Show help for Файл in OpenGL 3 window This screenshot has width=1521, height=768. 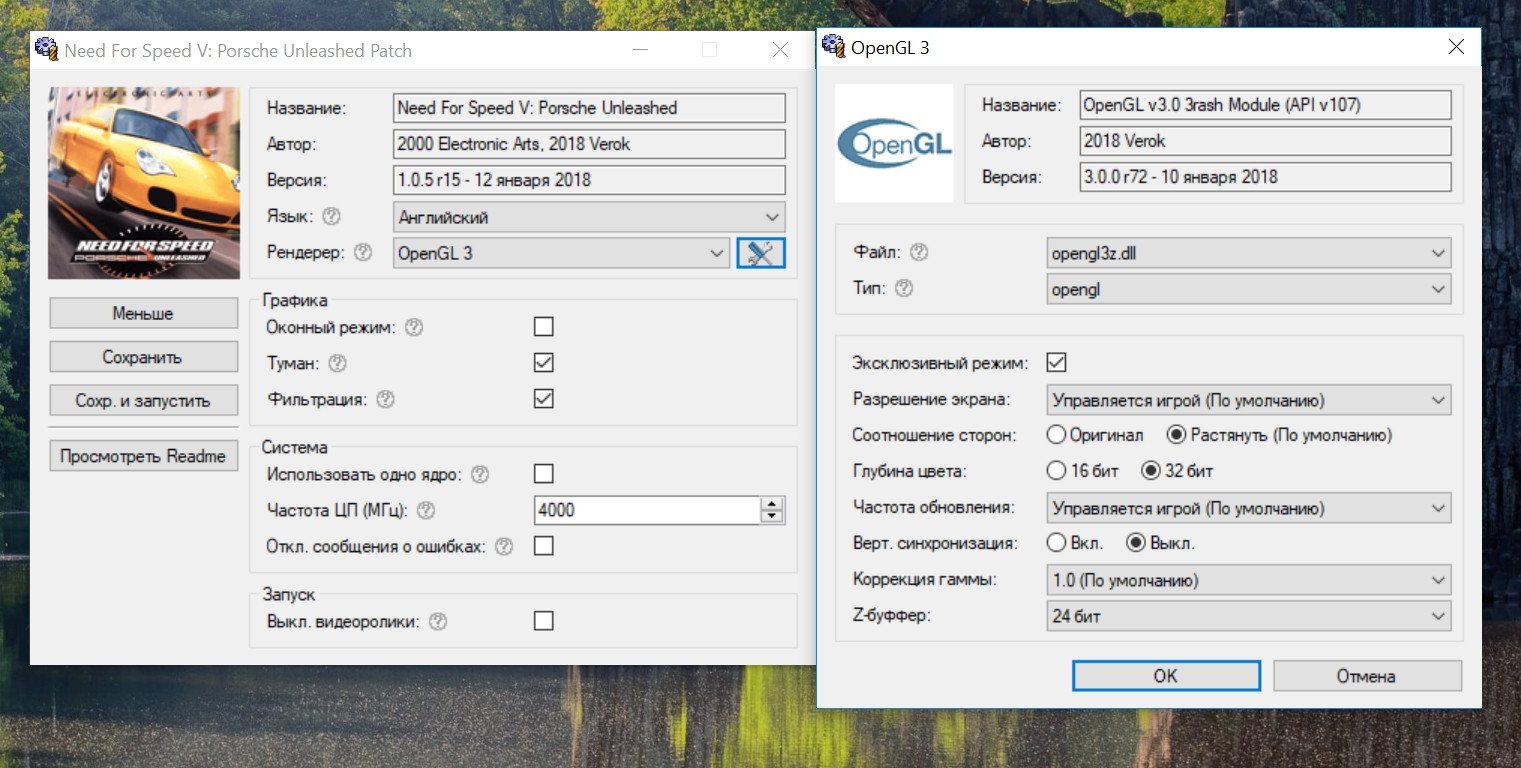(918, 252)
